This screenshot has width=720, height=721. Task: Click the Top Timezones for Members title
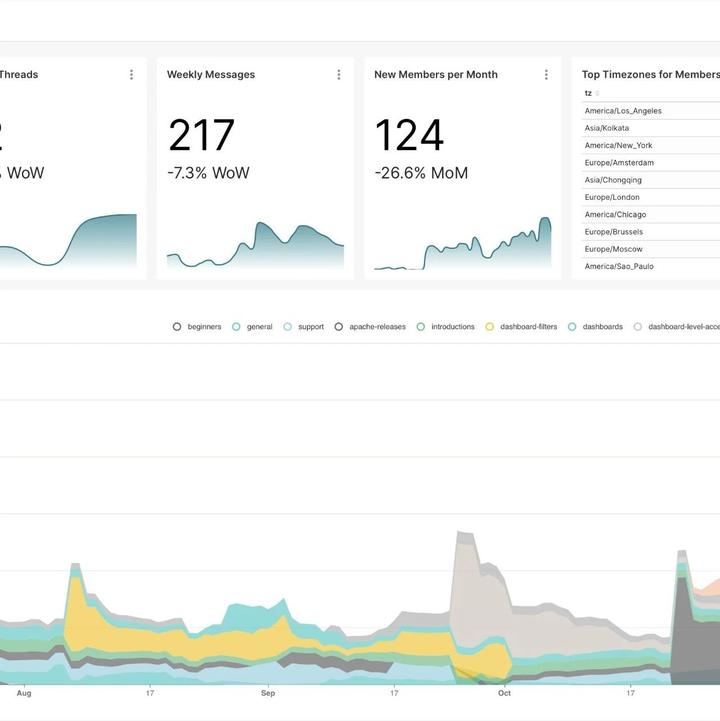(x=651, y=74)
